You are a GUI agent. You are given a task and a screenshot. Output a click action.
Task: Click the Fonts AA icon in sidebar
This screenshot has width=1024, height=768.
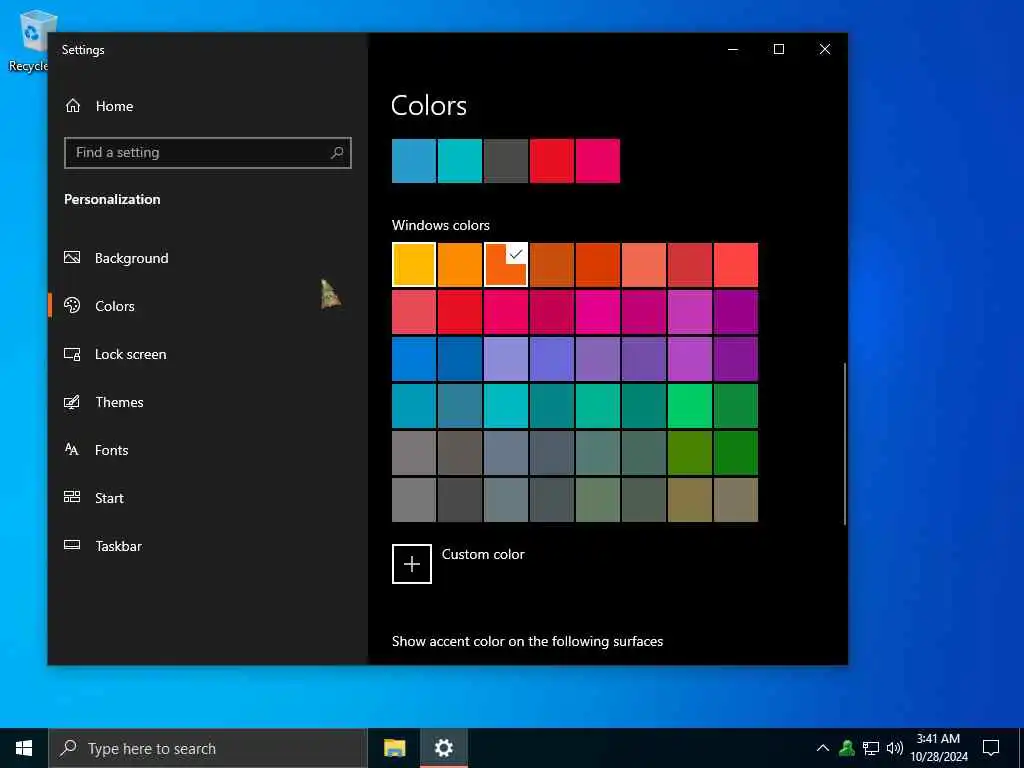pyautogui.click(x=72, y=449)
